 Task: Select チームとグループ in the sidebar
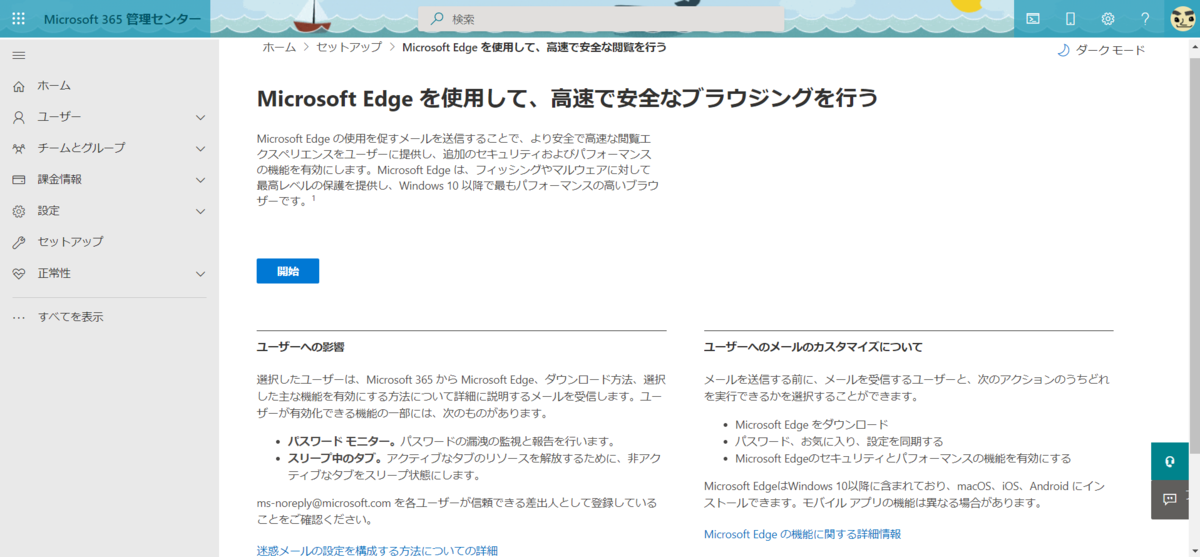(82, 148)
